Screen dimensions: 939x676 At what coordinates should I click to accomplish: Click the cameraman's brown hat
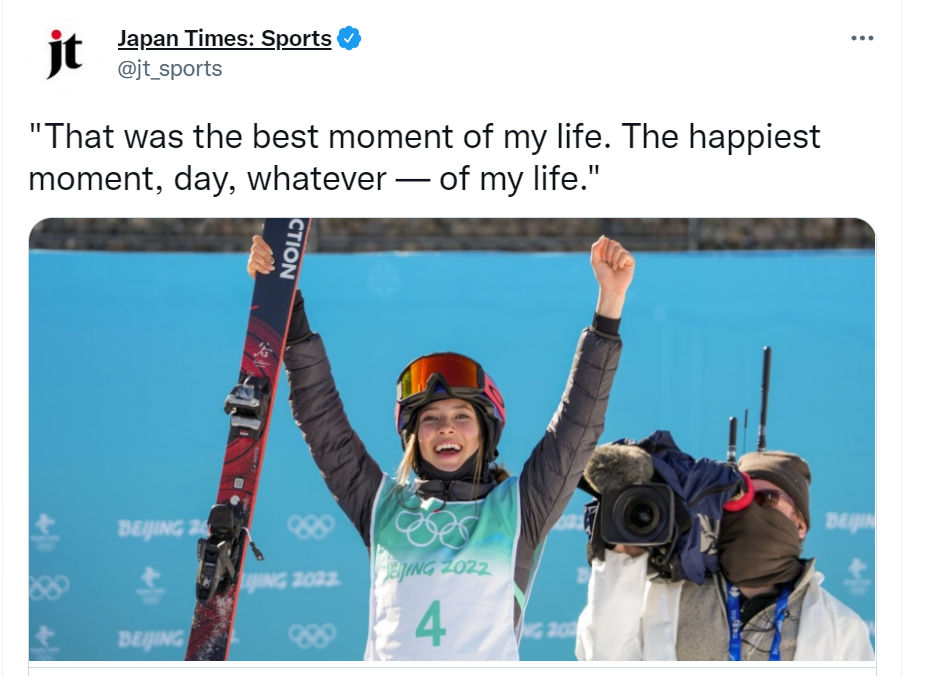pyautogui.click(x=777, y=472)
